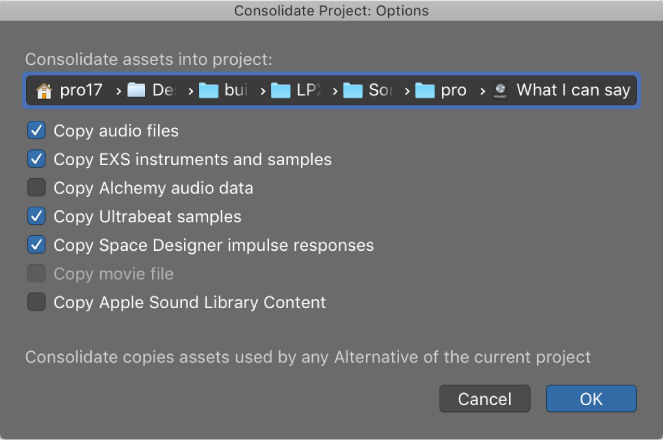The image size is (664, 440).
Task: Click the chevron before What I can say
Action: click(x=482, y=91)
